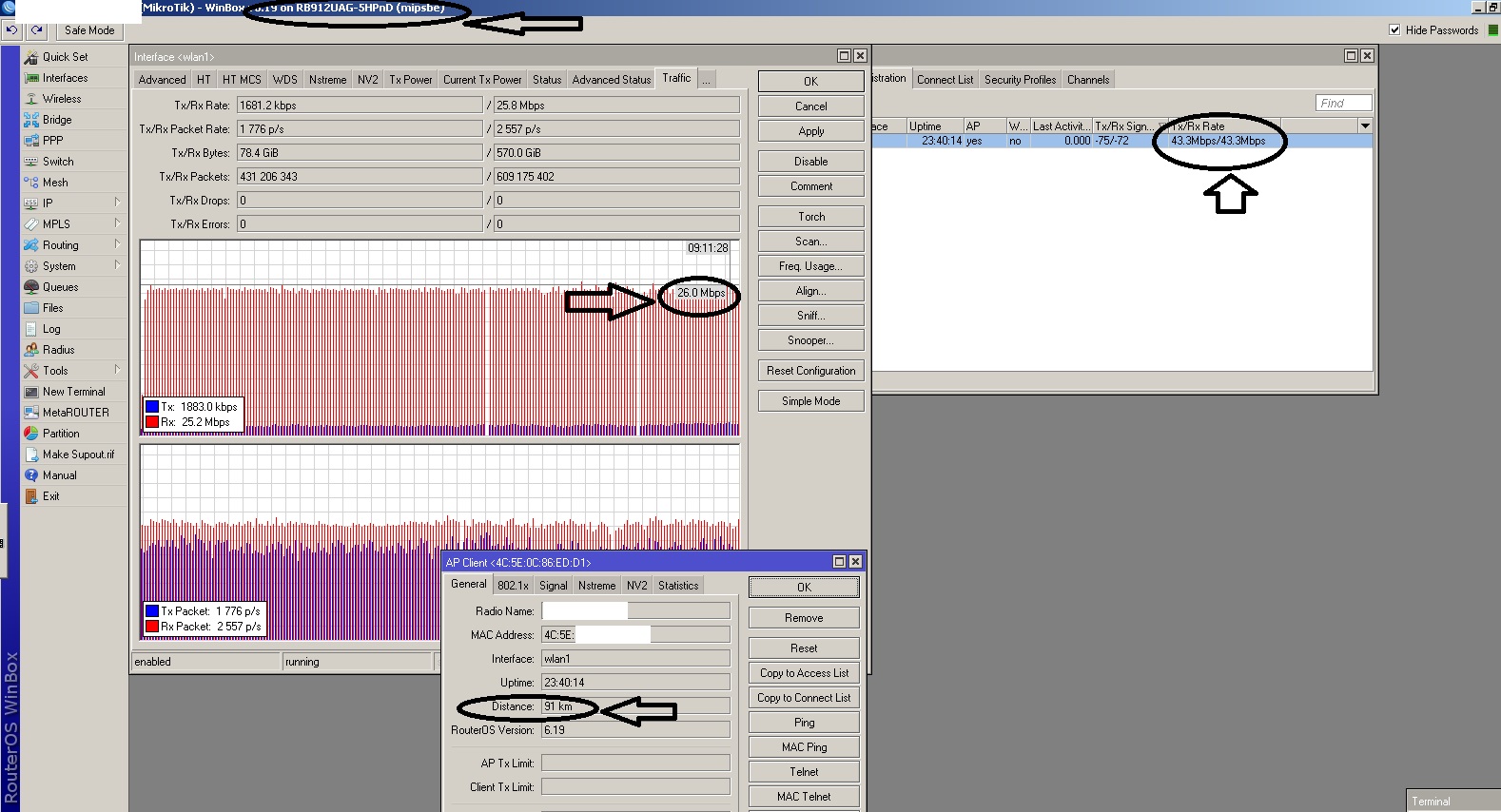
Task: Open the PPP section
Action: click(52, 141)
